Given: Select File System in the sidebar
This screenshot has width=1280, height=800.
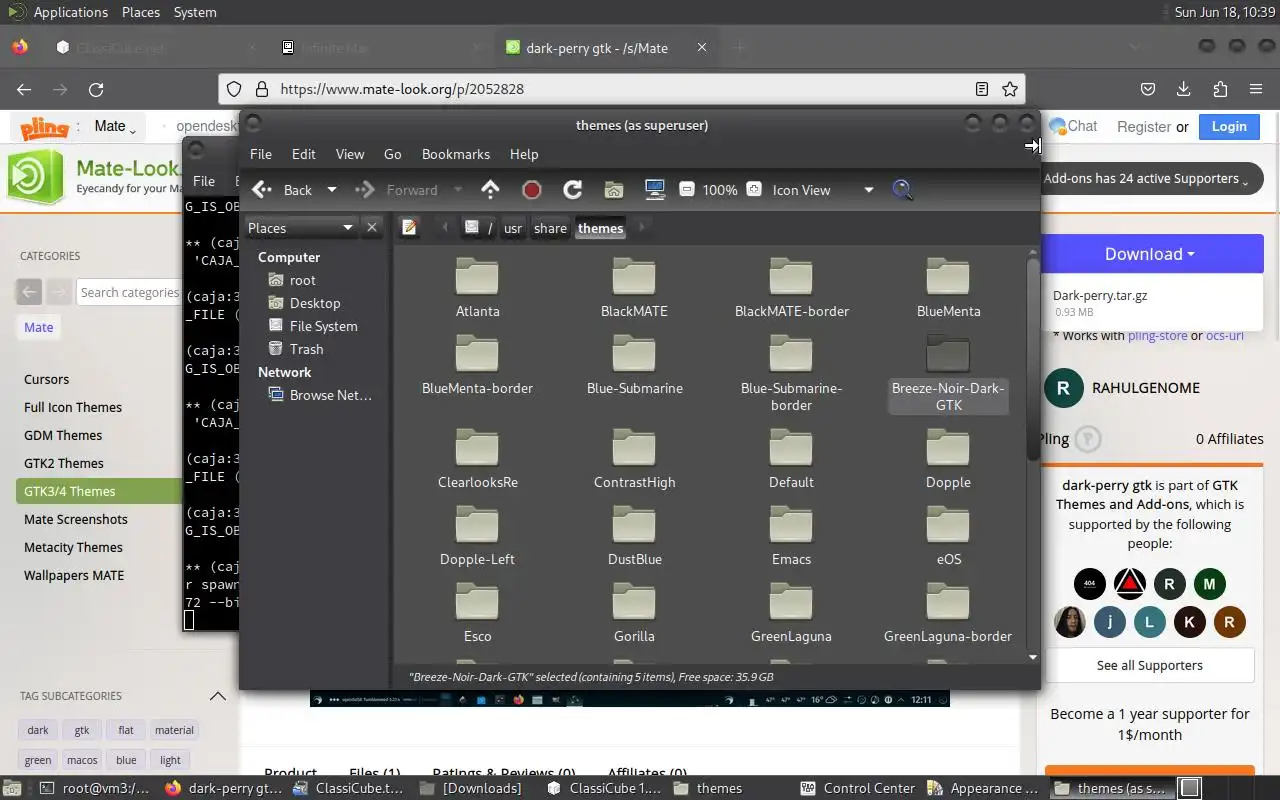Looking at the screenshot, I should 323,326.
